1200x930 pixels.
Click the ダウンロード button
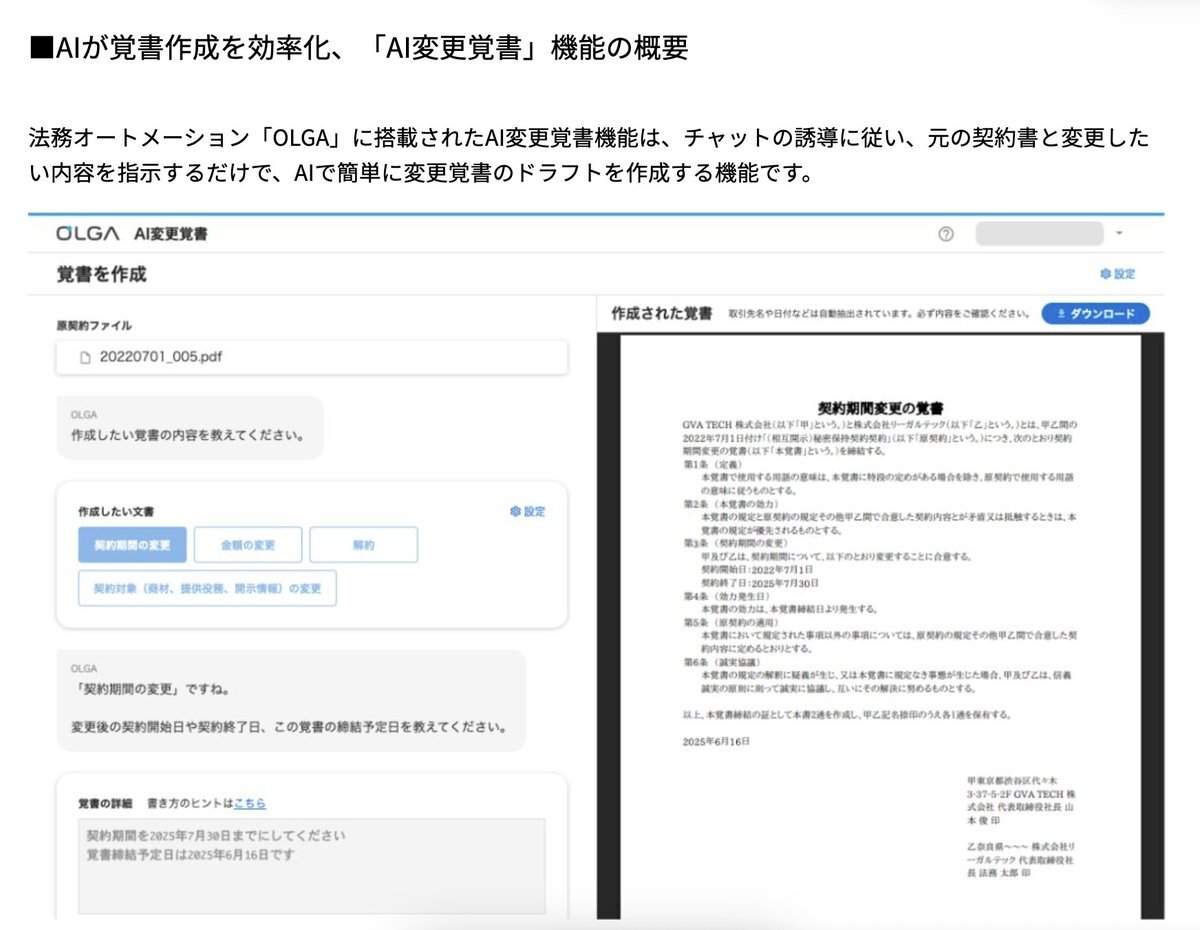point(1096,314)
